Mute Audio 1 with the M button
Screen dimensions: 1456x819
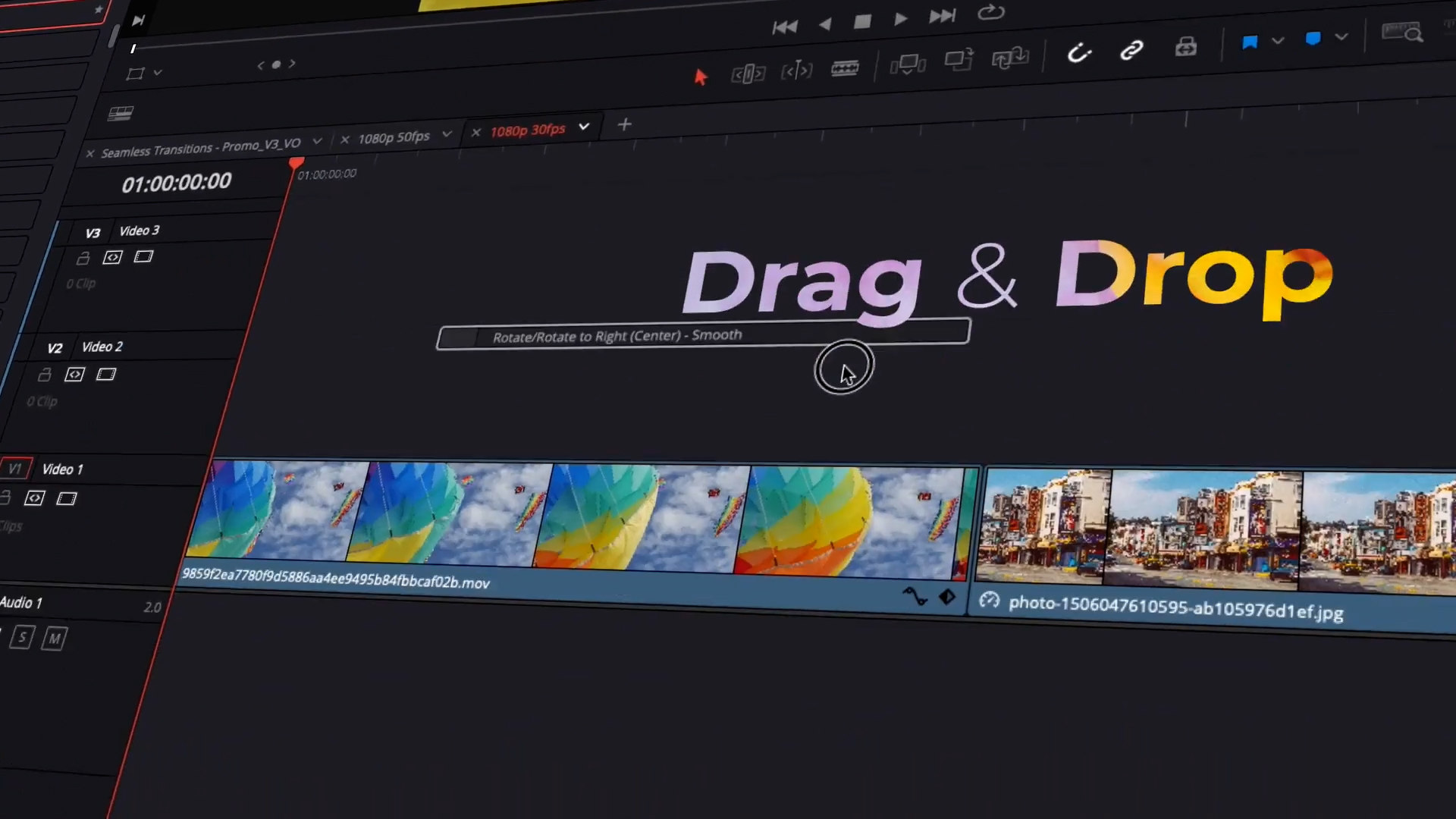[x=54, y=639]
